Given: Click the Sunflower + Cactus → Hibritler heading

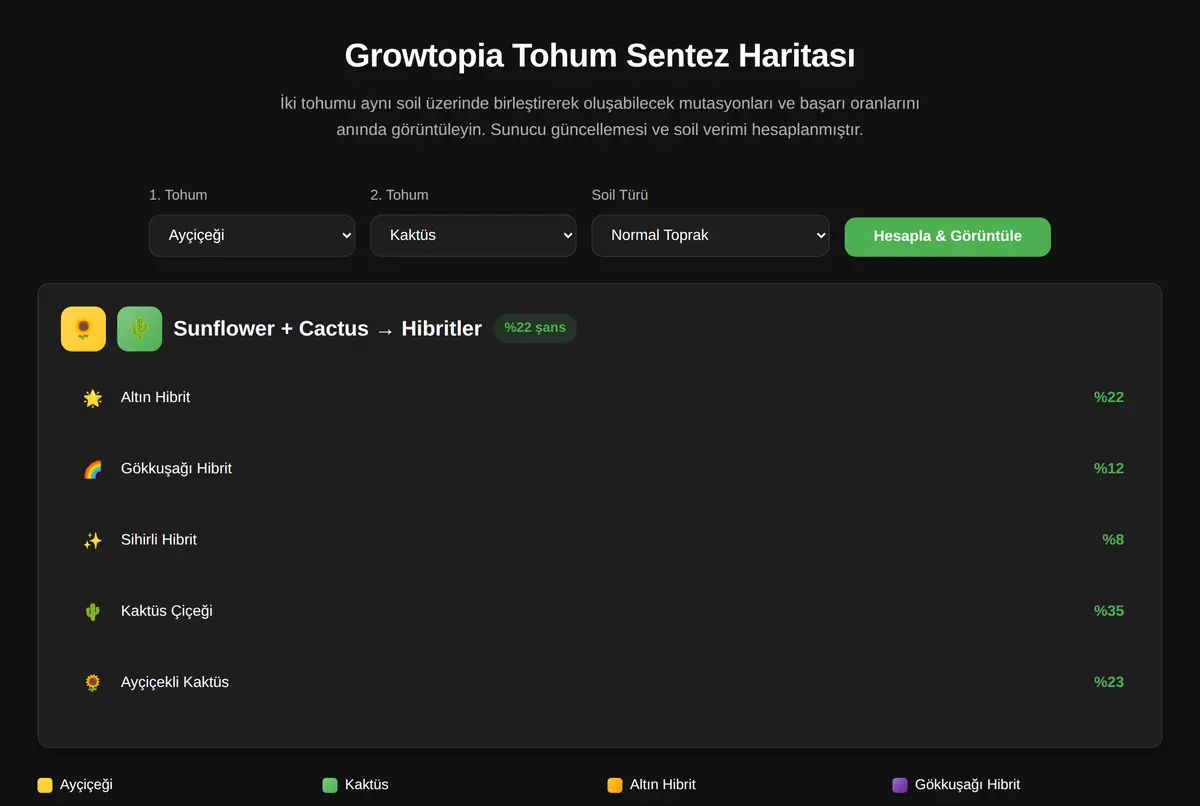Looking at the screenshot, I should 328,328.
